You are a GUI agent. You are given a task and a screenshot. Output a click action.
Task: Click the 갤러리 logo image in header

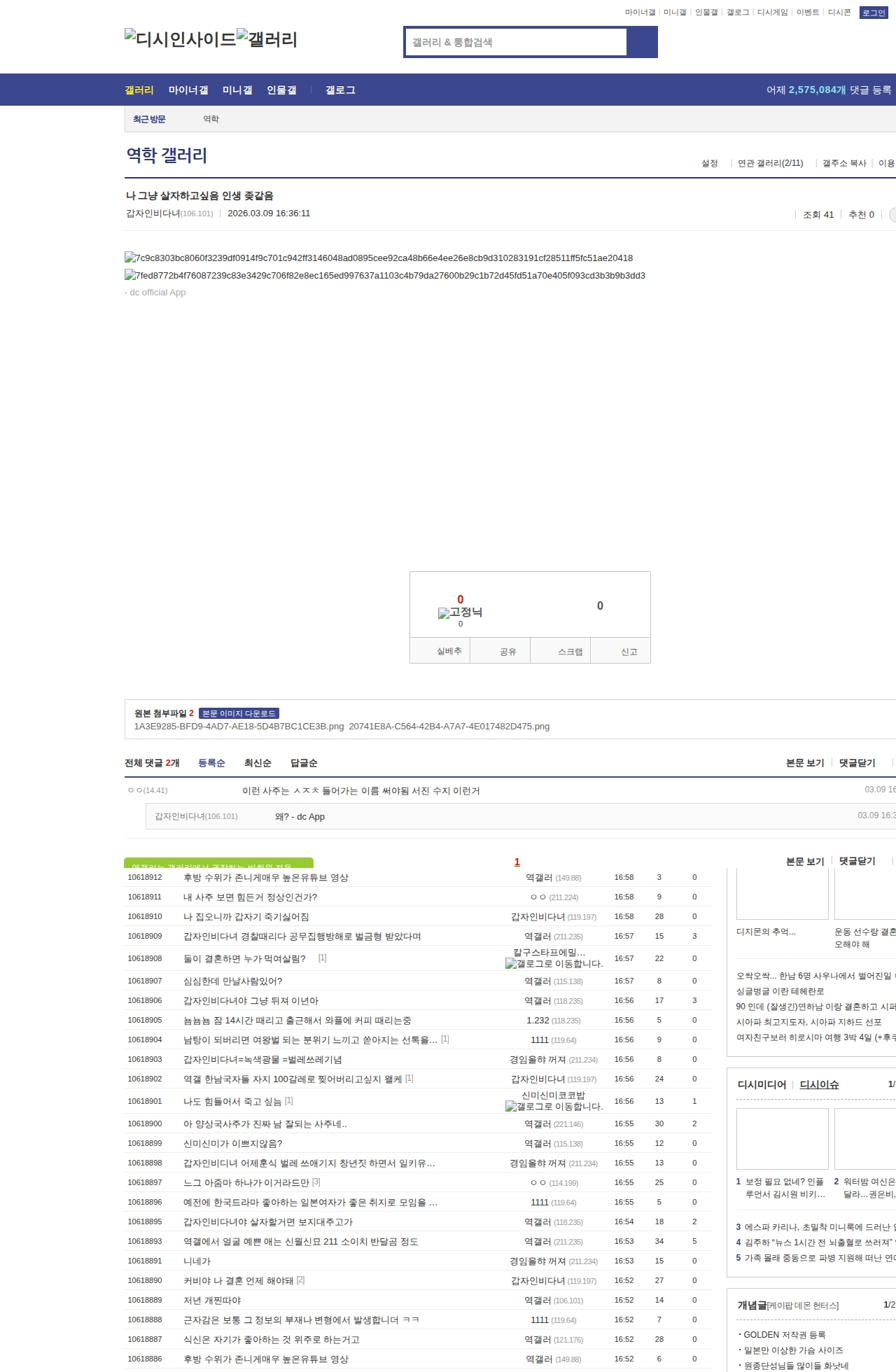pyautogui.click(x=267, y=38)
